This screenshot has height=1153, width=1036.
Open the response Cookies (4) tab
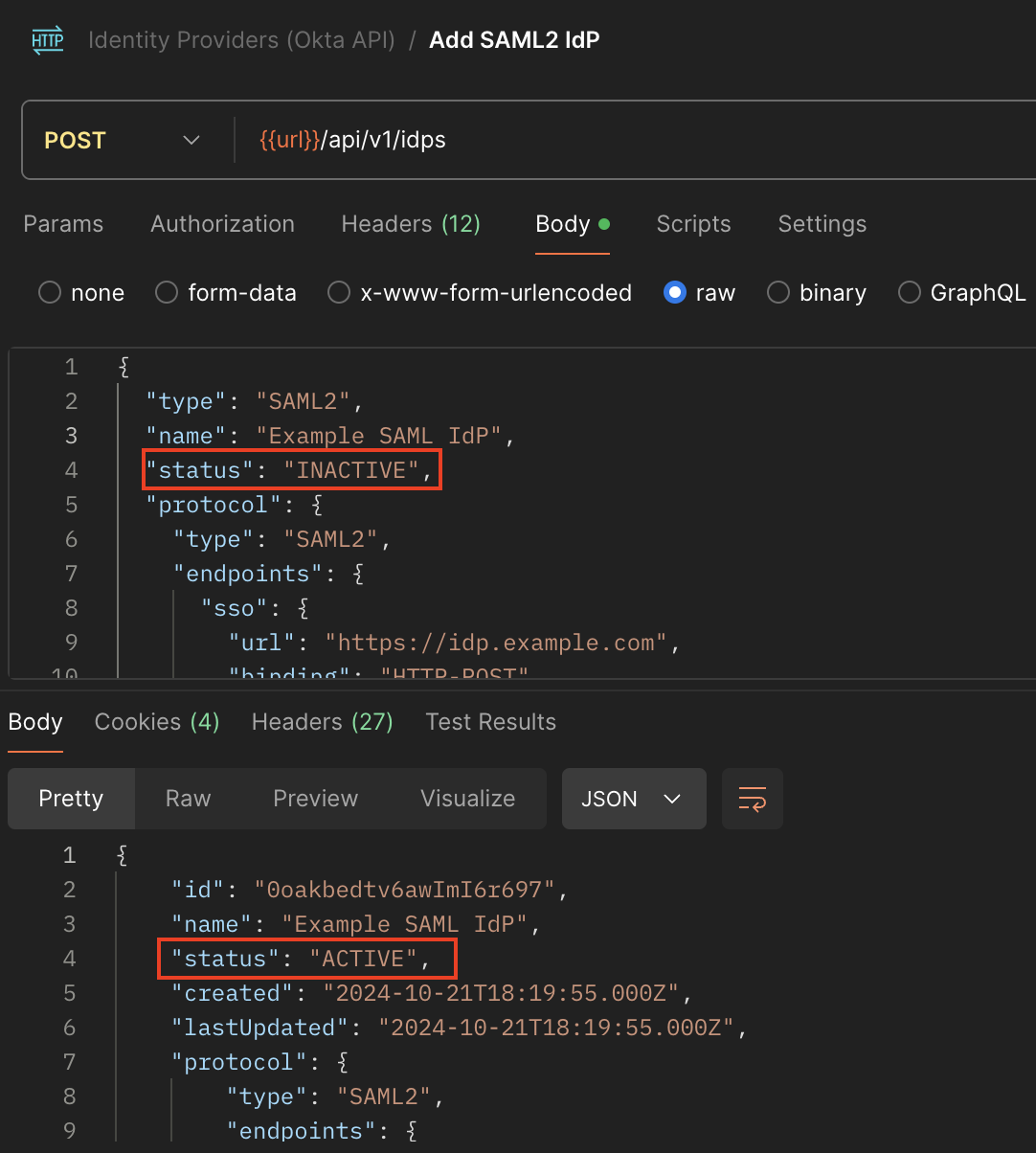click(157, 722)
